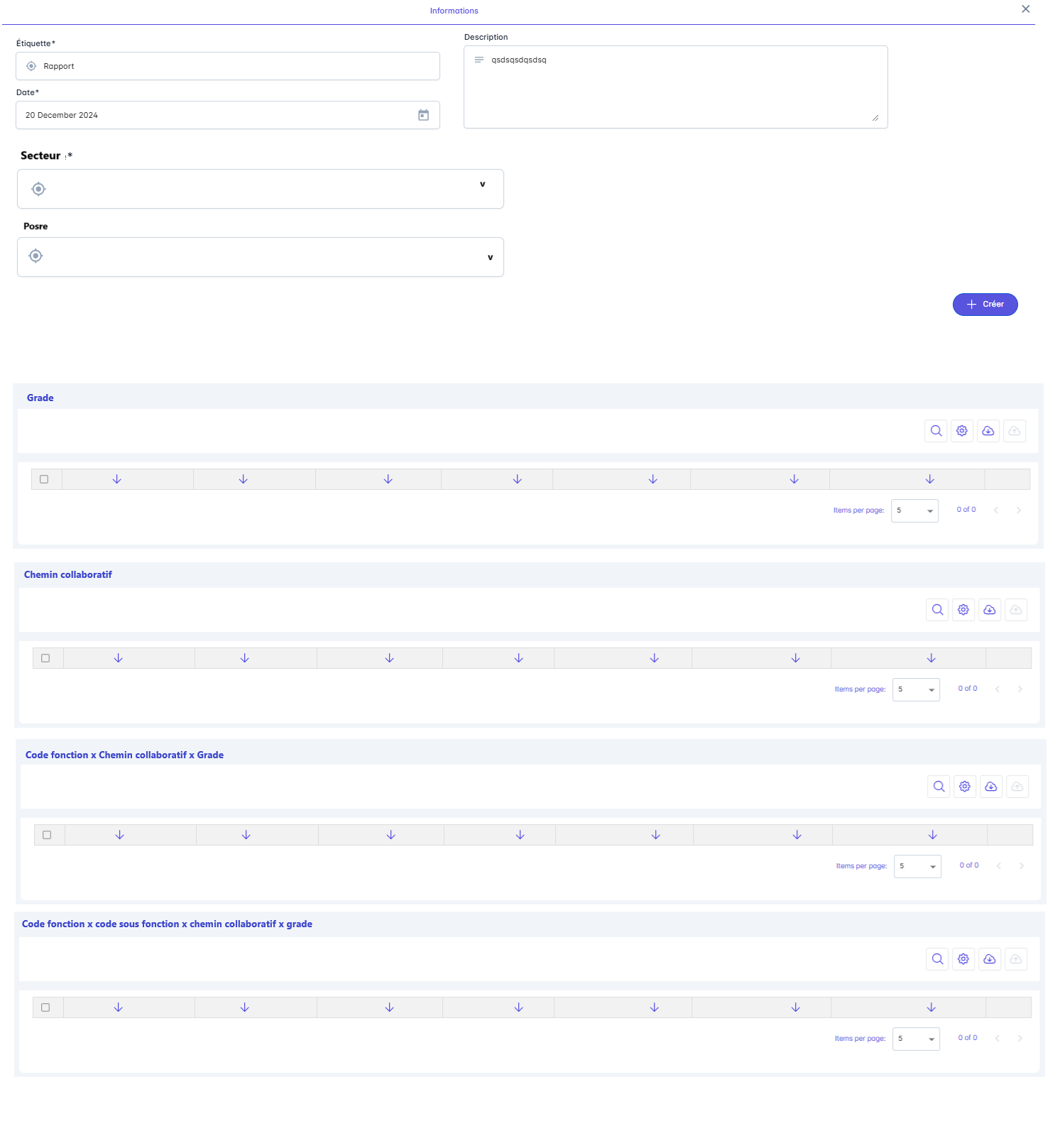Click search icon in Code fonction x Chemin collaboratif x Grade
This screenshot has width=1060, height=1148.
coord(939,787)
